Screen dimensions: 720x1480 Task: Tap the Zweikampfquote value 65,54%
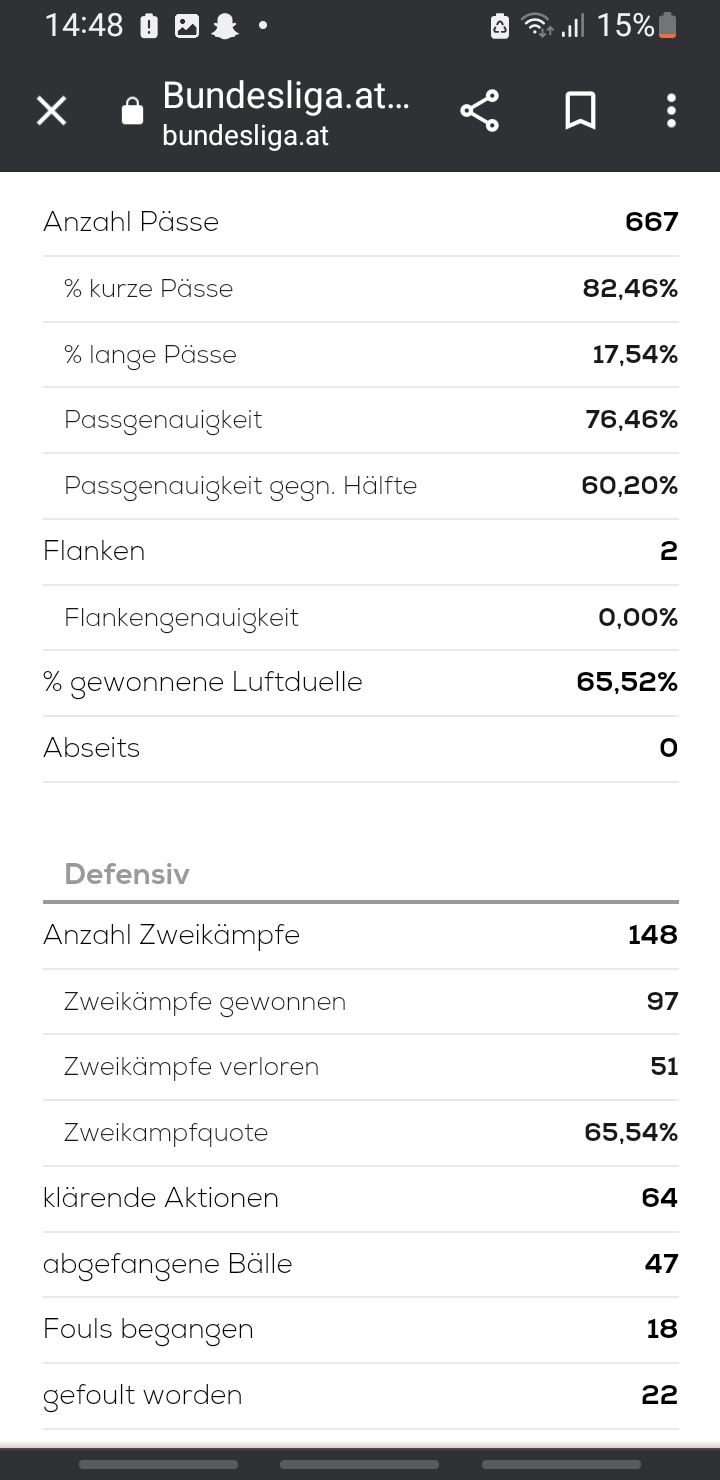(x=631, y=1132)
